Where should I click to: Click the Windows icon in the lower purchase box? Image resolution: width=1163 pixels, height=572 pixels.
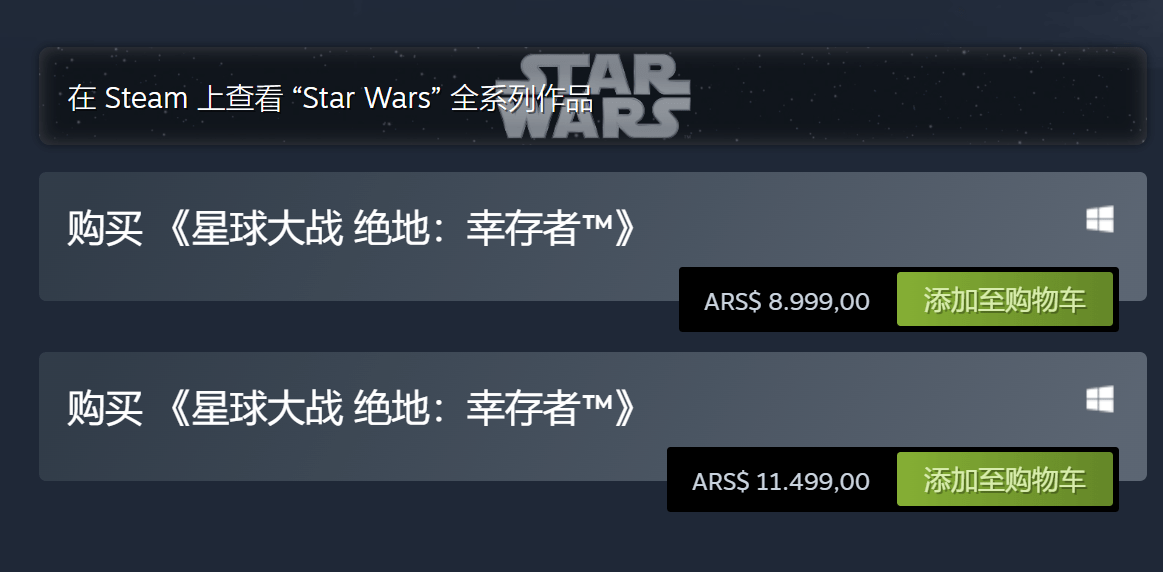coord(1100,400)
